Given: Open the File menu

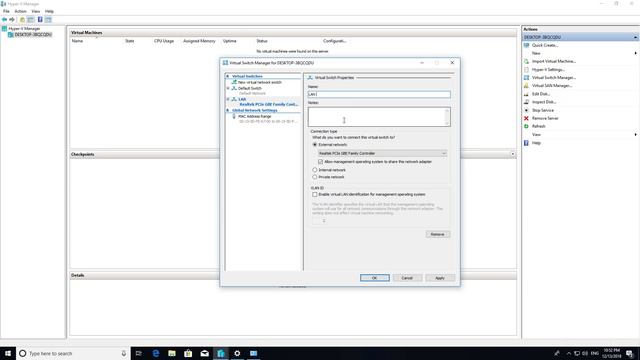Looking at the screenshot, I should [6, 11].
